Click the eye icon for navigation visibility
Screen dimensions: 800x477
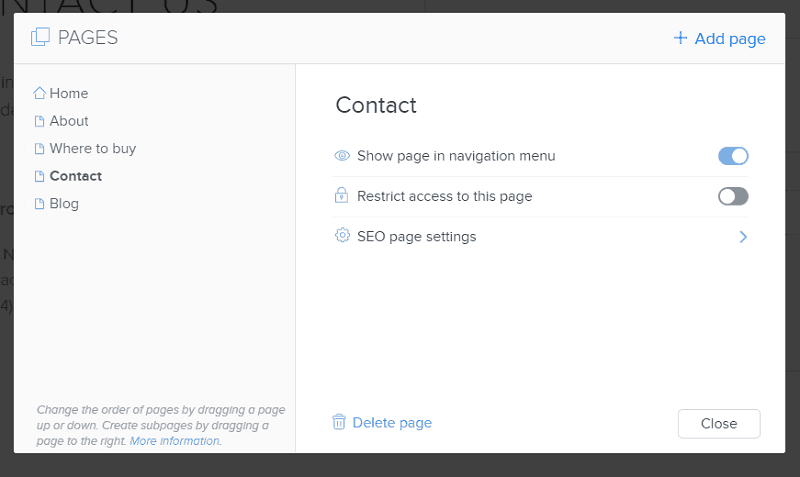[x=342, y=156]
